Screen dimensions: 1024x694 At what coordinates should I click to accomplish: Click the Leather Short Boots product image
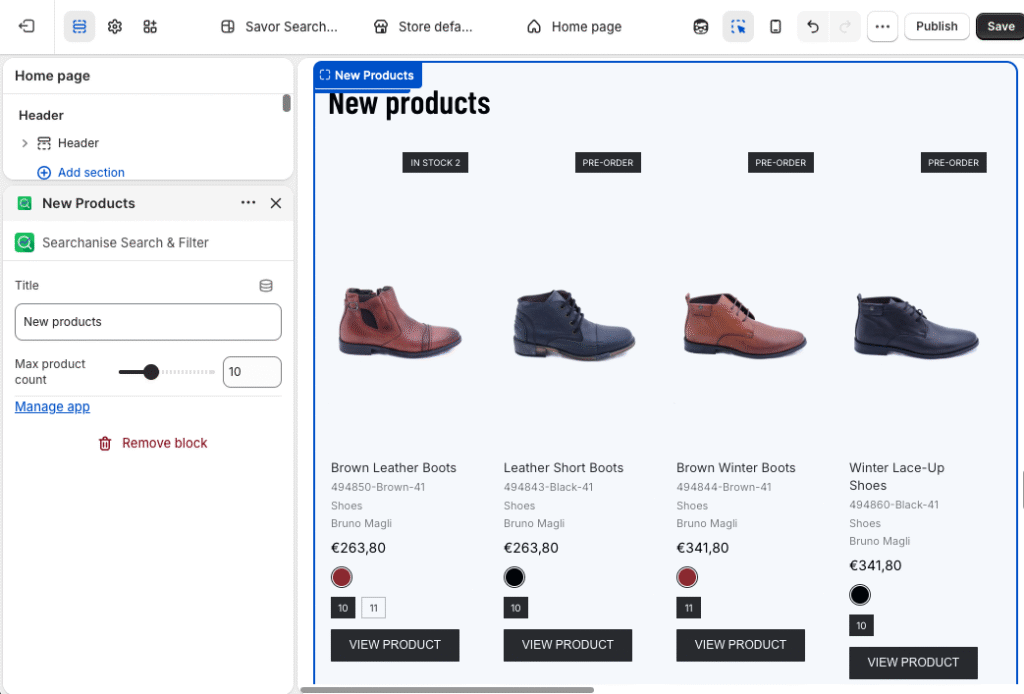[x=573, y=324]
